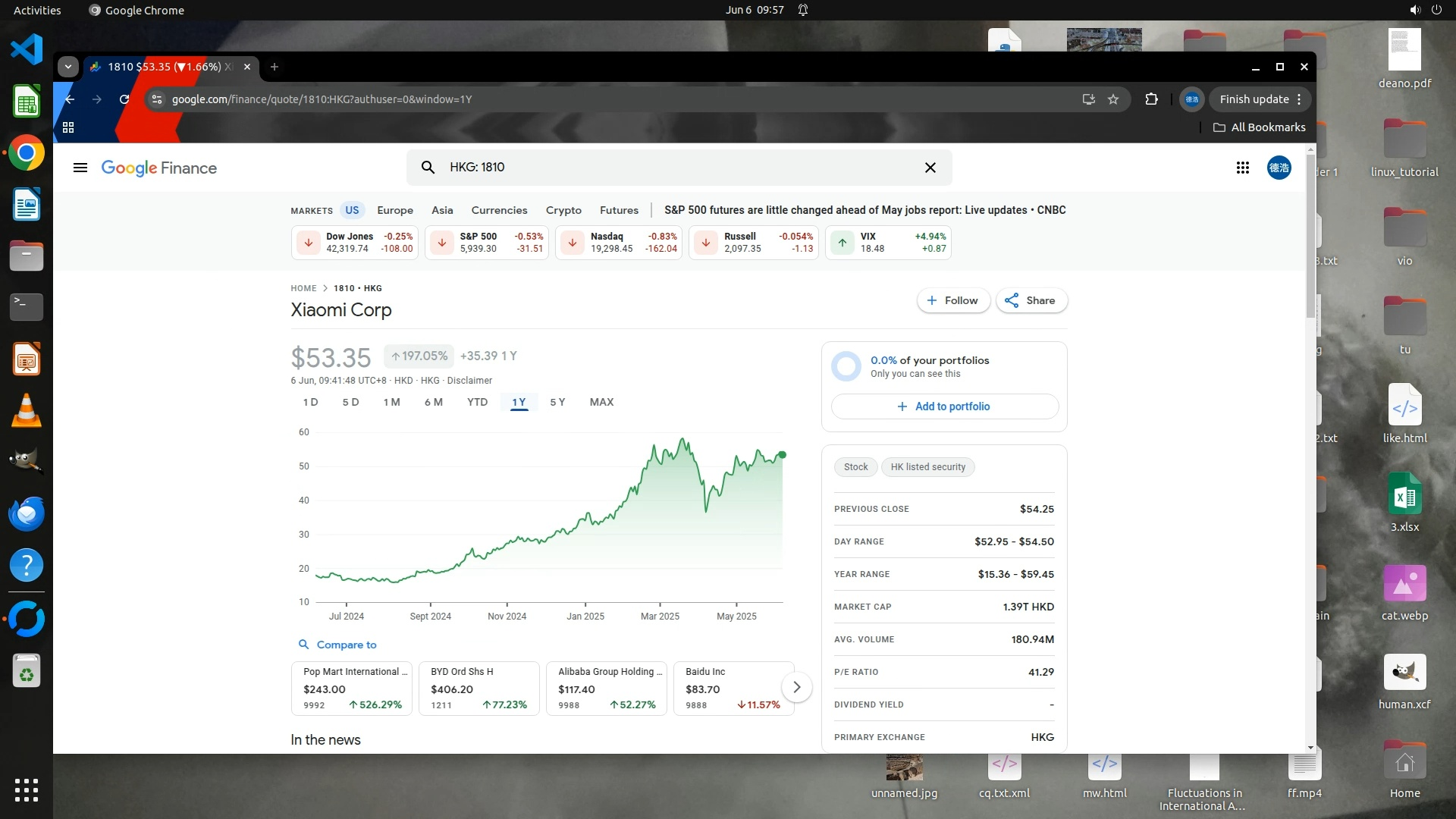Select the 5Y chart range
1456x819 pixels.
click(557, 402)
